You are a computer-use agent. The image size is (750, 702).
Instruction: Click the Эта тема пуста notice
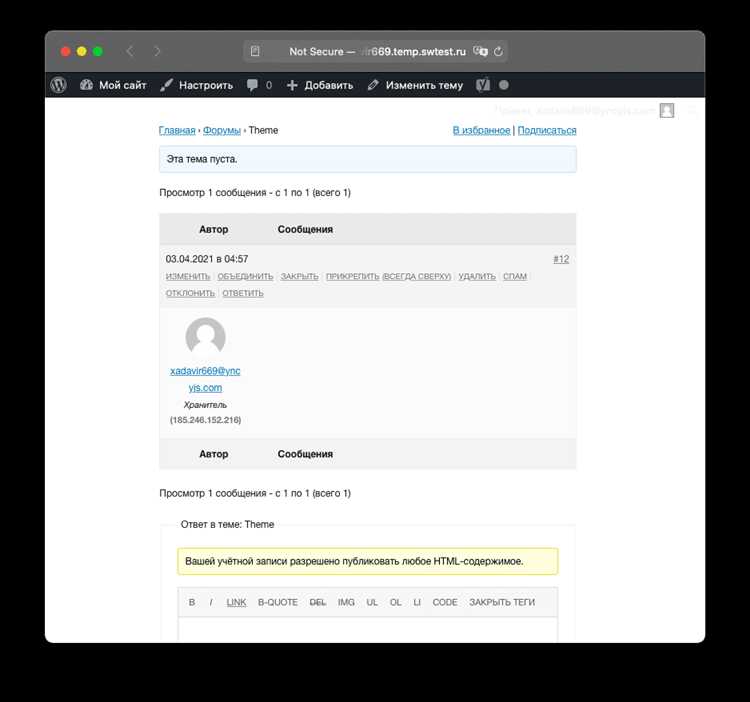[x=367, y=159]
